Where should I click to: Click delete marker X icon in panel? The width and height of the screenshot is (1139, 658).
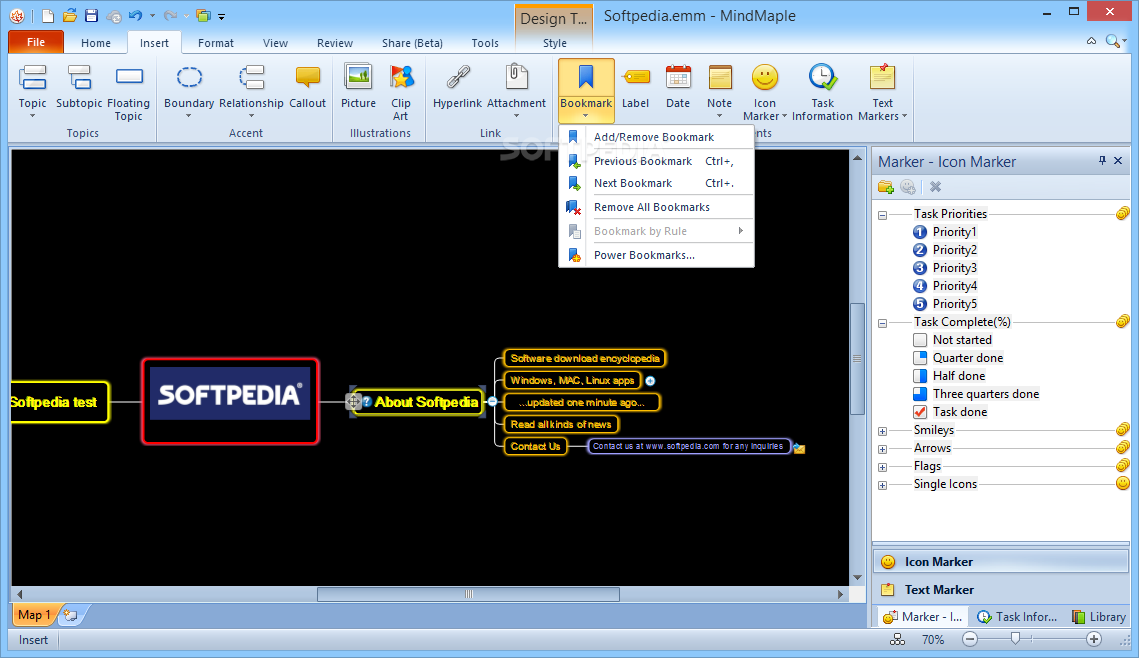936,187
